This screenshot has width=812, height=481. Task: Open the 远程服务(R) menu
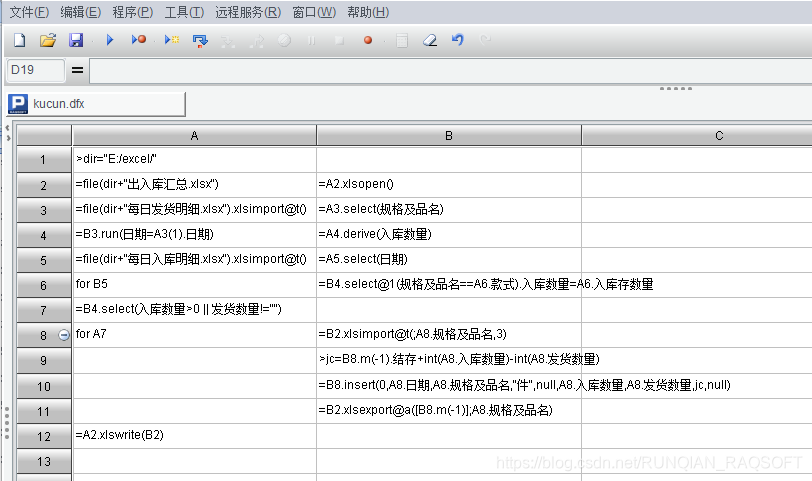[248, 12]
